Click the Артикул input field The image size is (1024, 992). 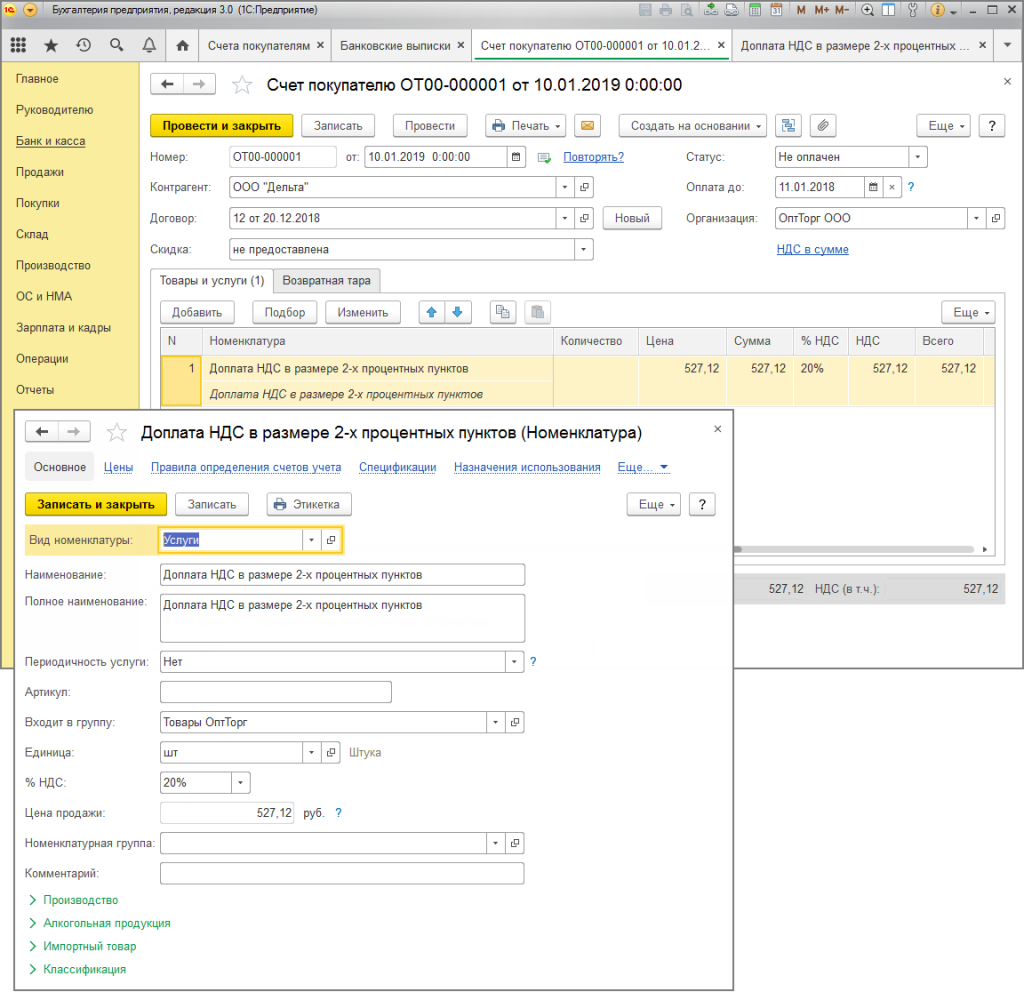pyautogui.click(x=276, y=692)
